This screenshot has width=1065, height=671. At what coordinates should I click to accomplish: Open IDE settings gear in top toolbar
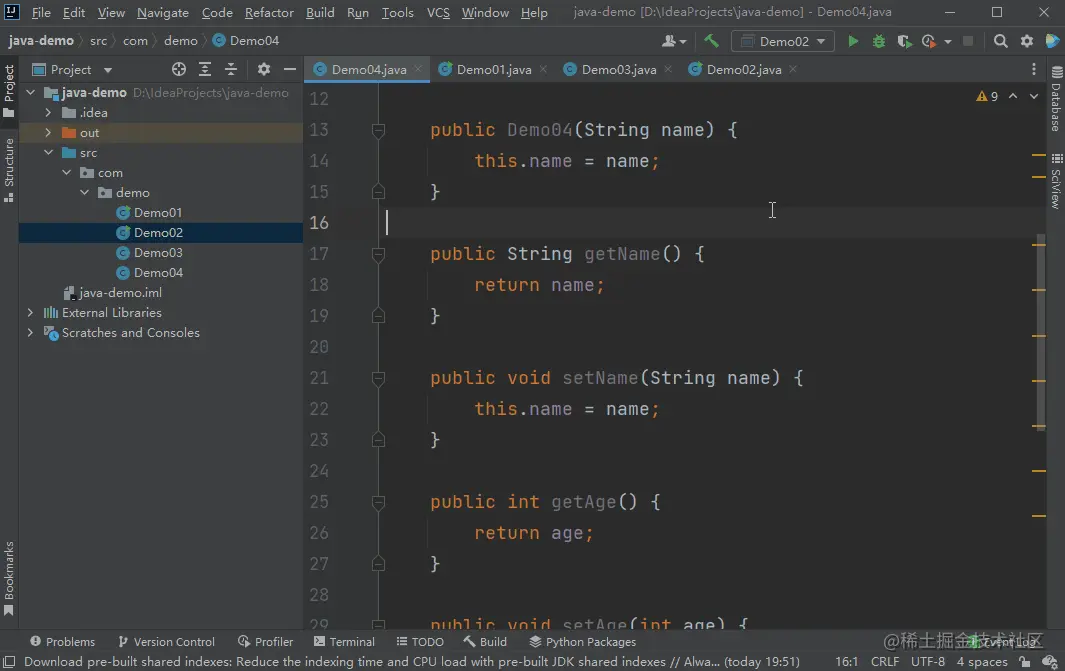click(1026, 41)
